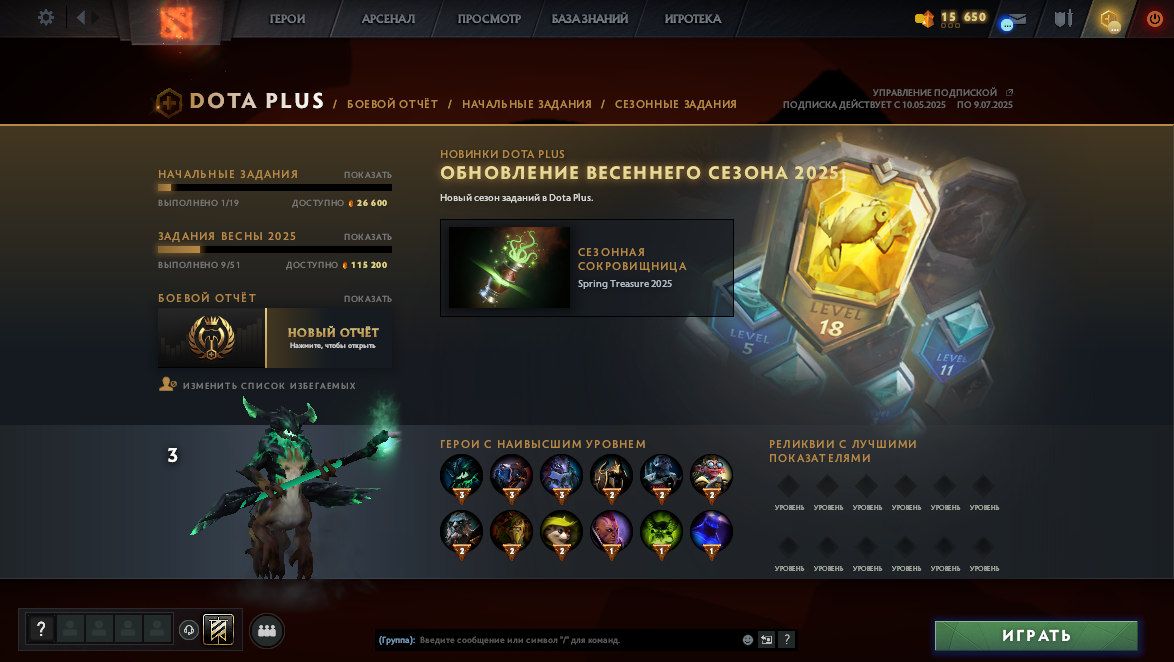Open the chat emoticon picker
The height and width of the screenshot is (662, 1174).
[747, 640]
